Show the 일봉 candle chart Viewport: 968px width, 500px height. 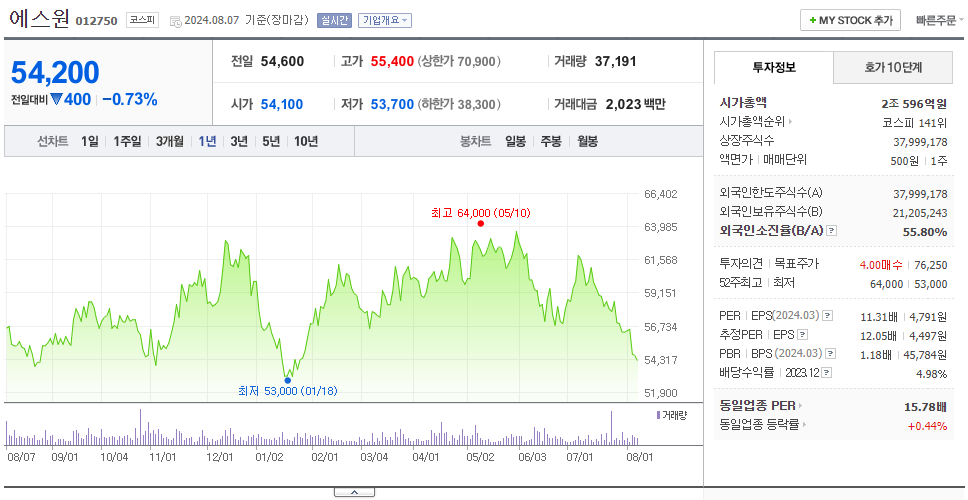coord(515,141)
